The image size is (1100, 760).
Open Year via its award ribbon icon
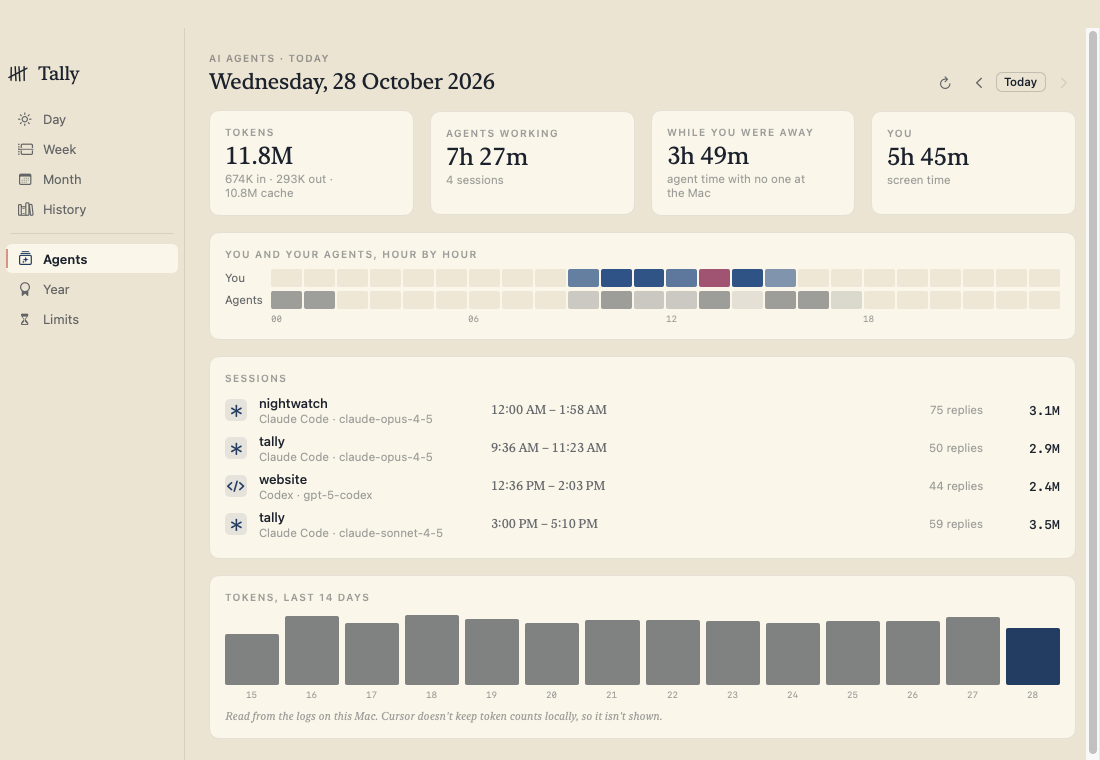coord(25,289)
